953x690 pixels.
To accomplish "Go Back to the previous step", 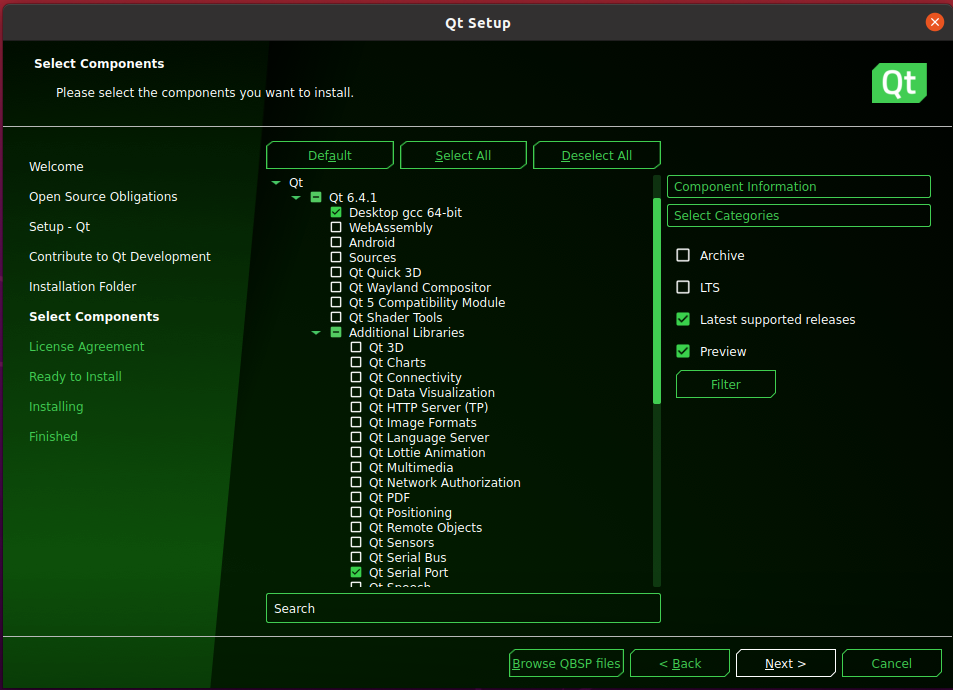I will [680, 663].
